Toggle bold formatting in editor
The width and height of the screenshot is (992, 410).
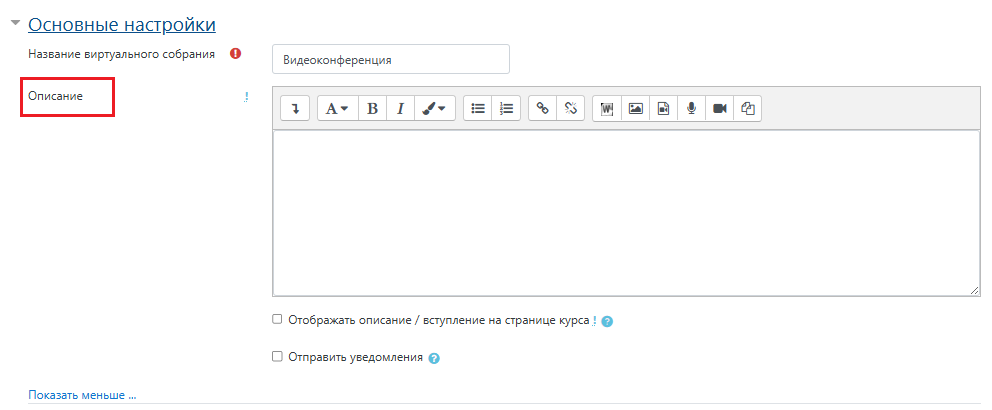tap(372, 109)
